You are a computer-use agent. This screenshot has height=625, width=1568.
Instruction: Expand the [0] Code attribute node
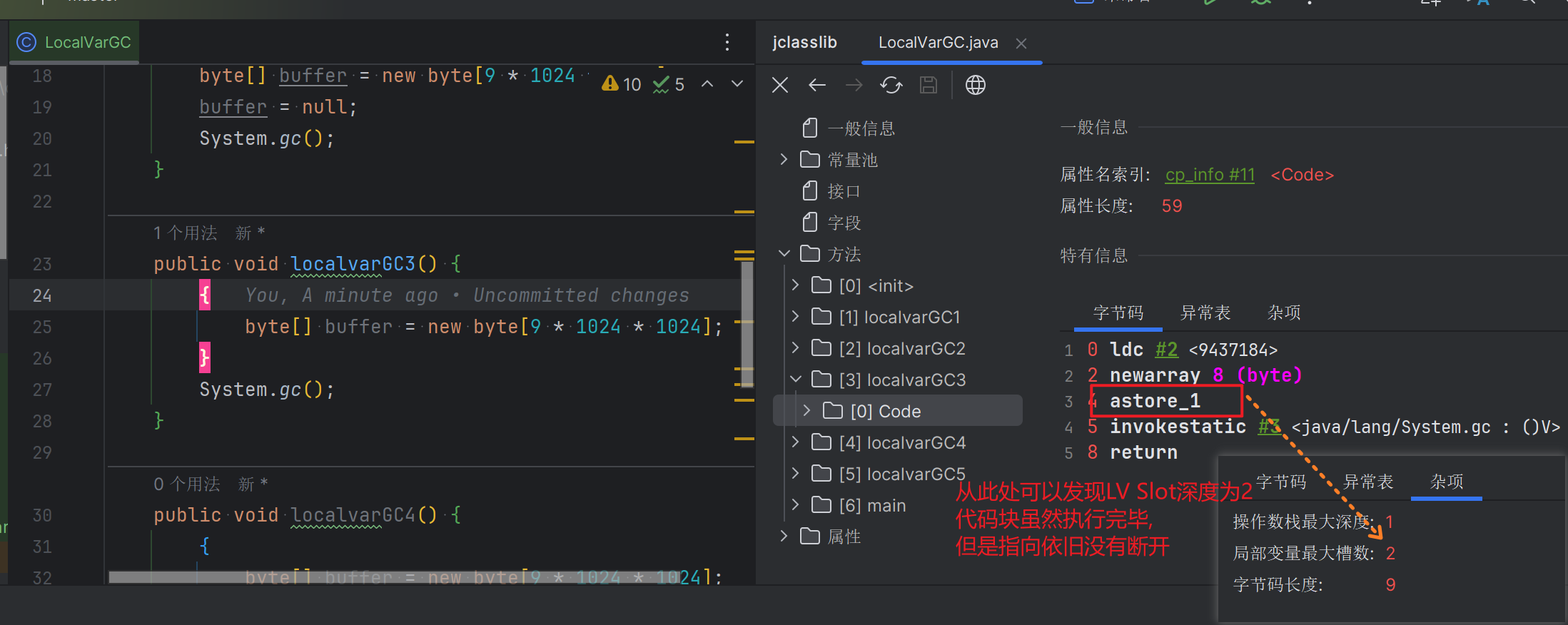807,410
